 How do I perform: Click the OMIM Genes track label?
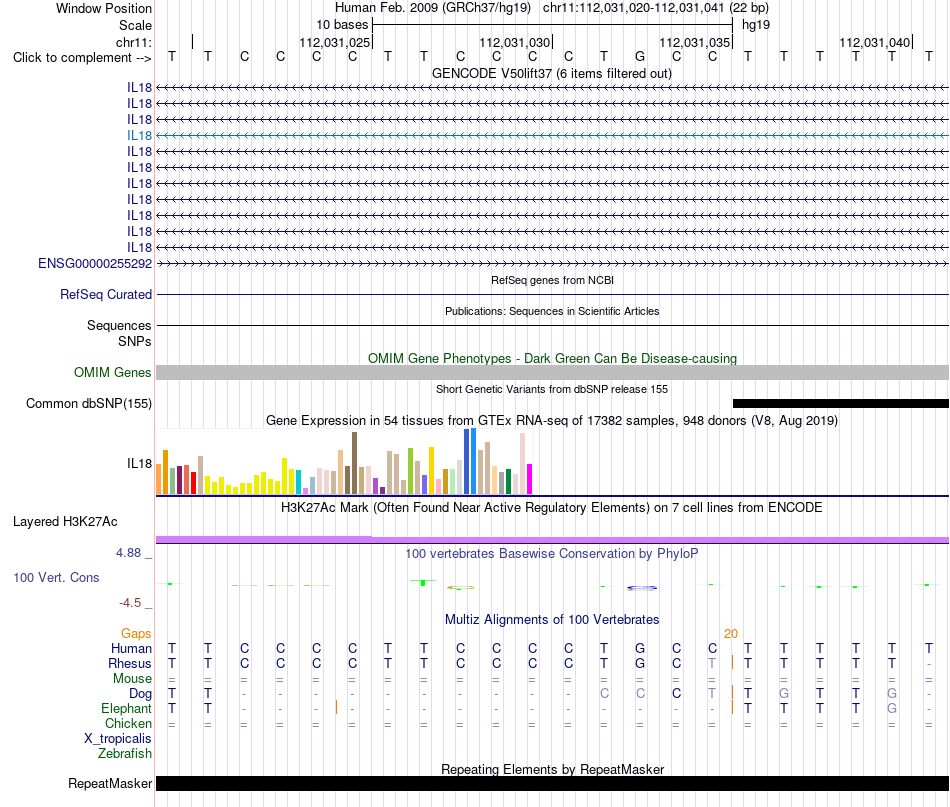[112, 373]
